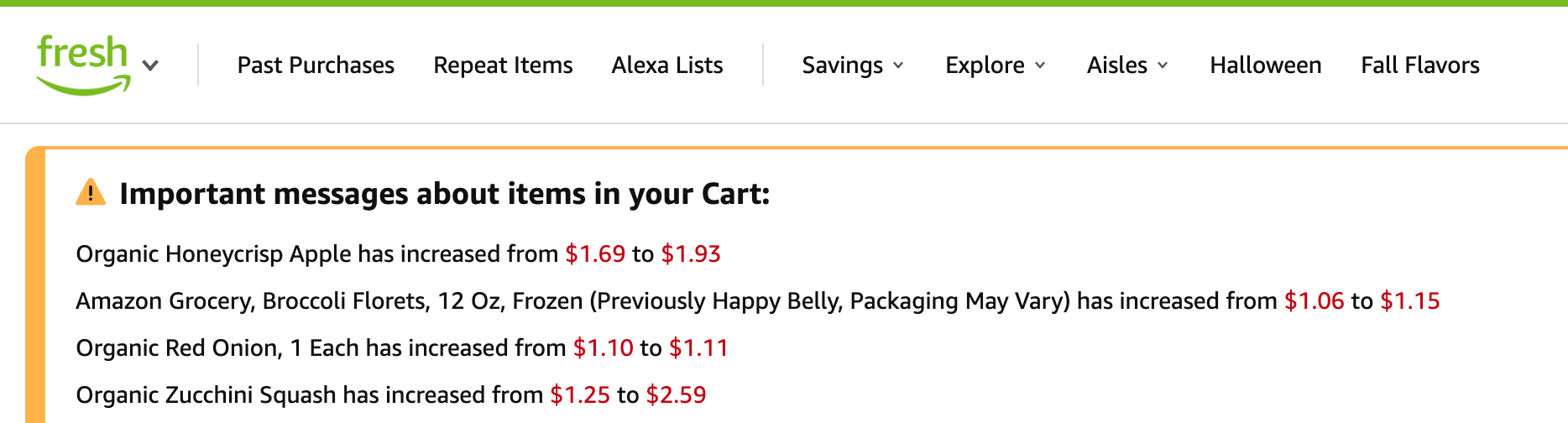Click the orange warning triangle icon
1568x423 pixels.
[x=91, y=193]
